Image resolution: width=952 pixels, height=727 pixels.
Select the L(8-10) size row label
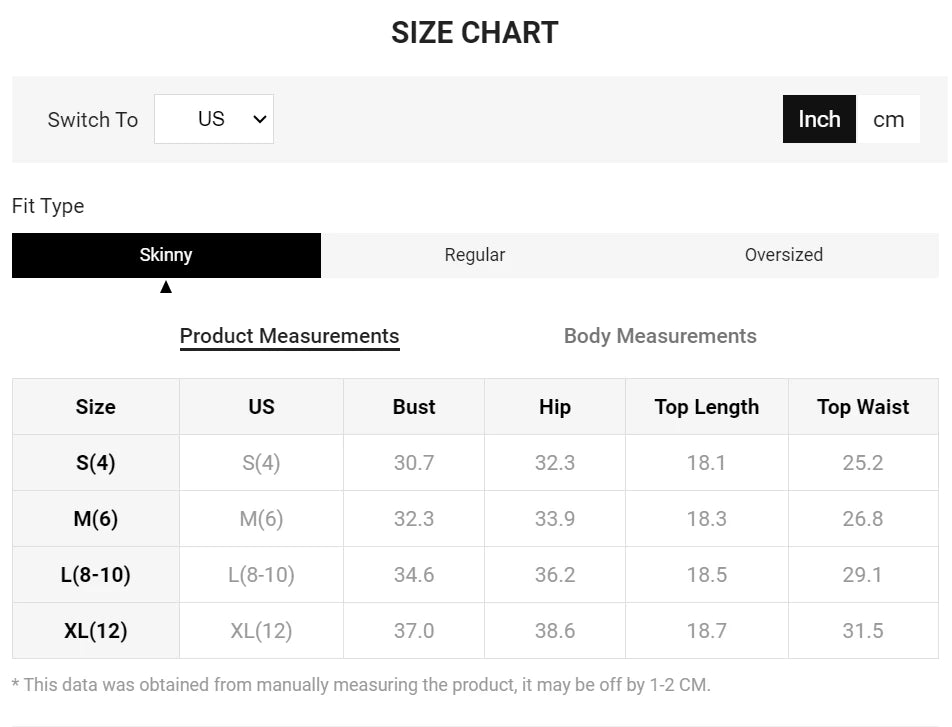point(96,575)
